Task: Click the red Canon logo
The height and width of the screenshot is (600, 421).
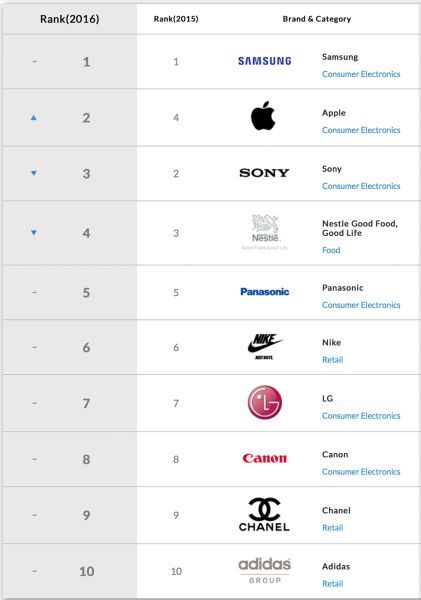Action: click(x=264, y=458)
